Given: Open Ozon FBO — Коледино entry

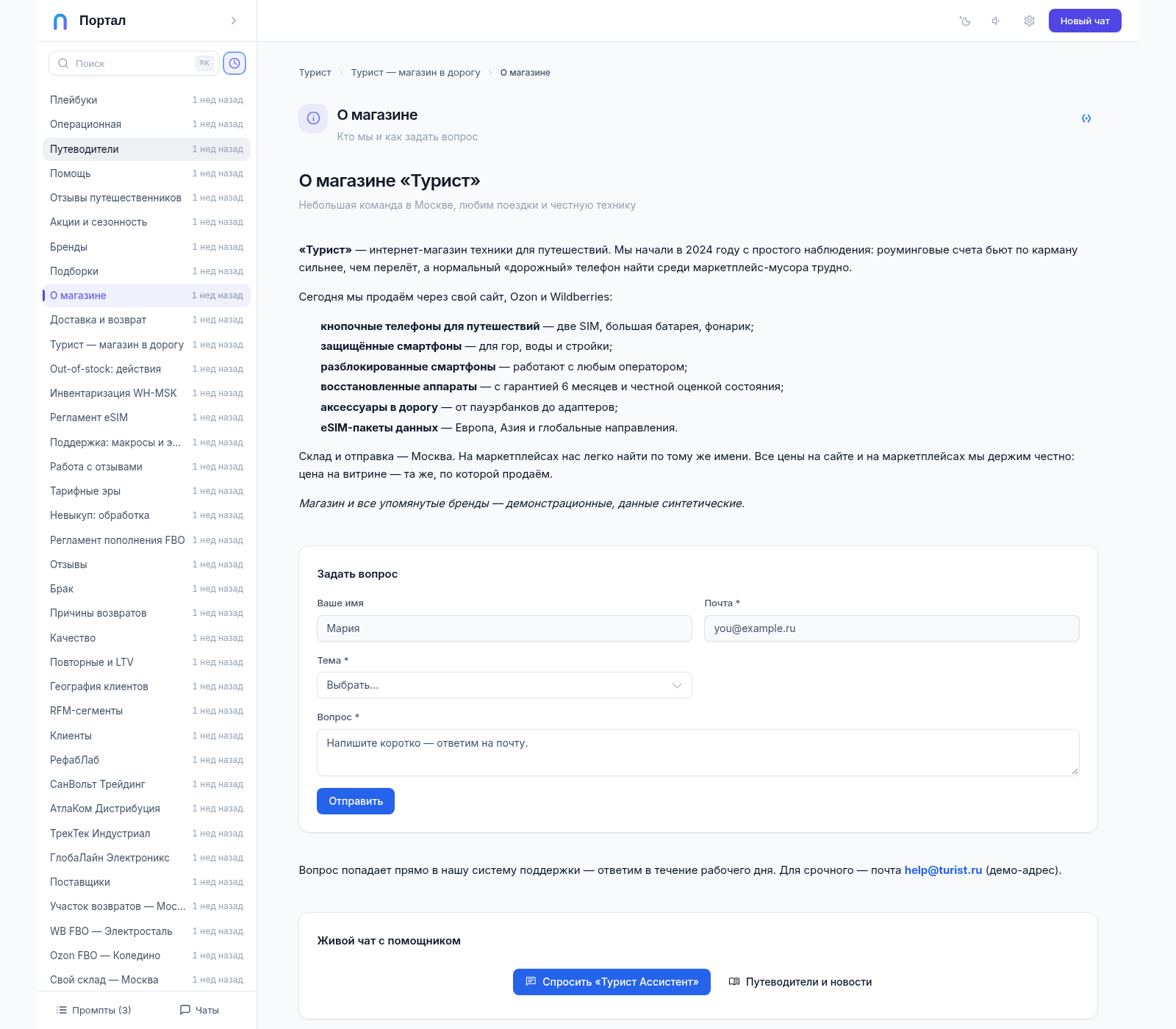Looking at the screenshot, I should pyautogui.click(x=147, y=955).
